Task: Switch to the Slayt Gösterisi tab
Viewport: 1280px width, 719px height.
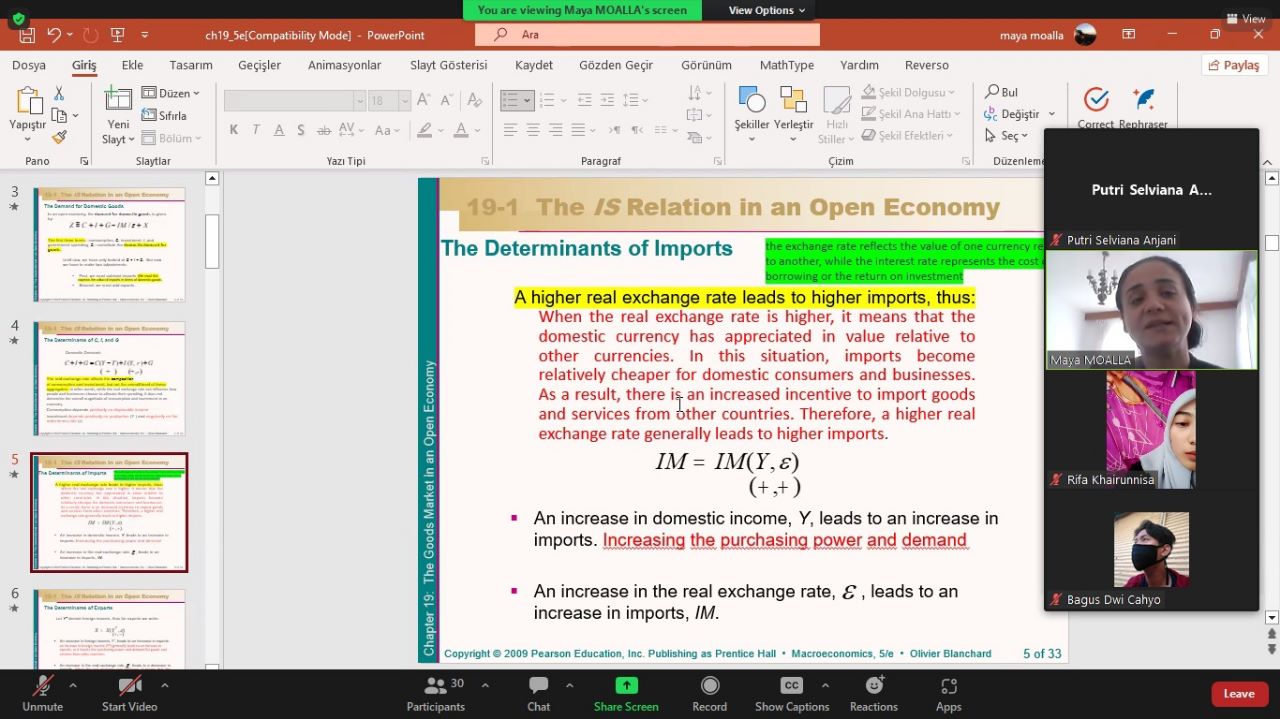Action: (x=449, y=65)
